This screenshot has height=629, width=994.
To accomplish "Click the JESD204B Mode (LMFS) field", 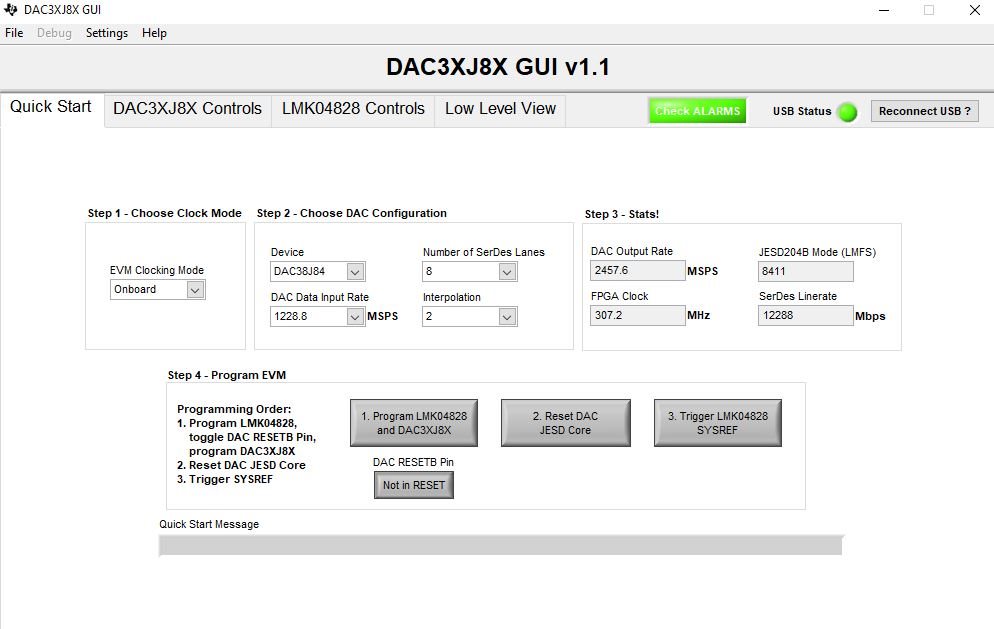I will tap(806, 271).
